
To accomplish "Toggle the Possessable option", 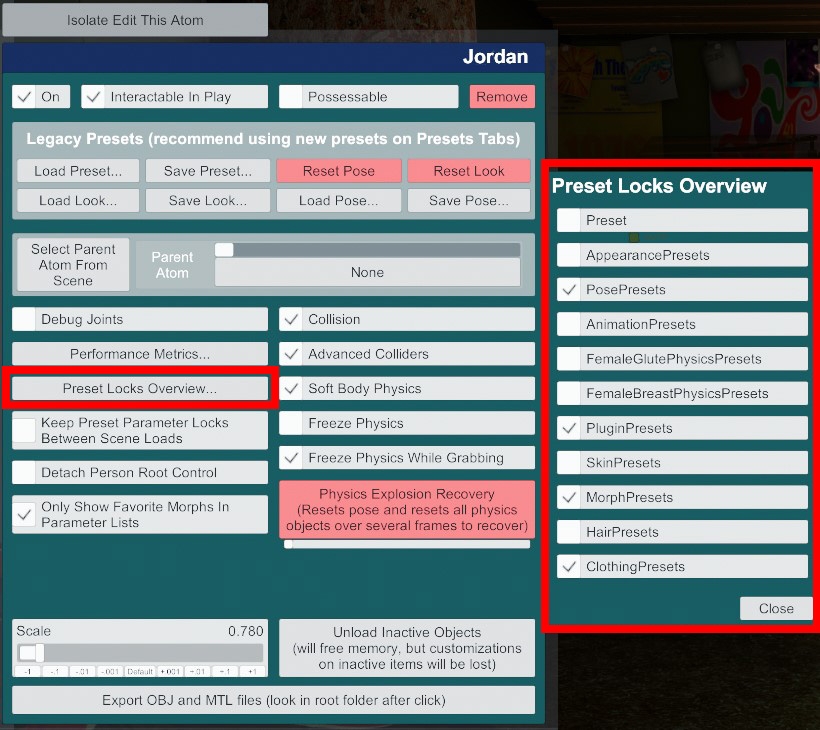I will click(x=292, y=97).
